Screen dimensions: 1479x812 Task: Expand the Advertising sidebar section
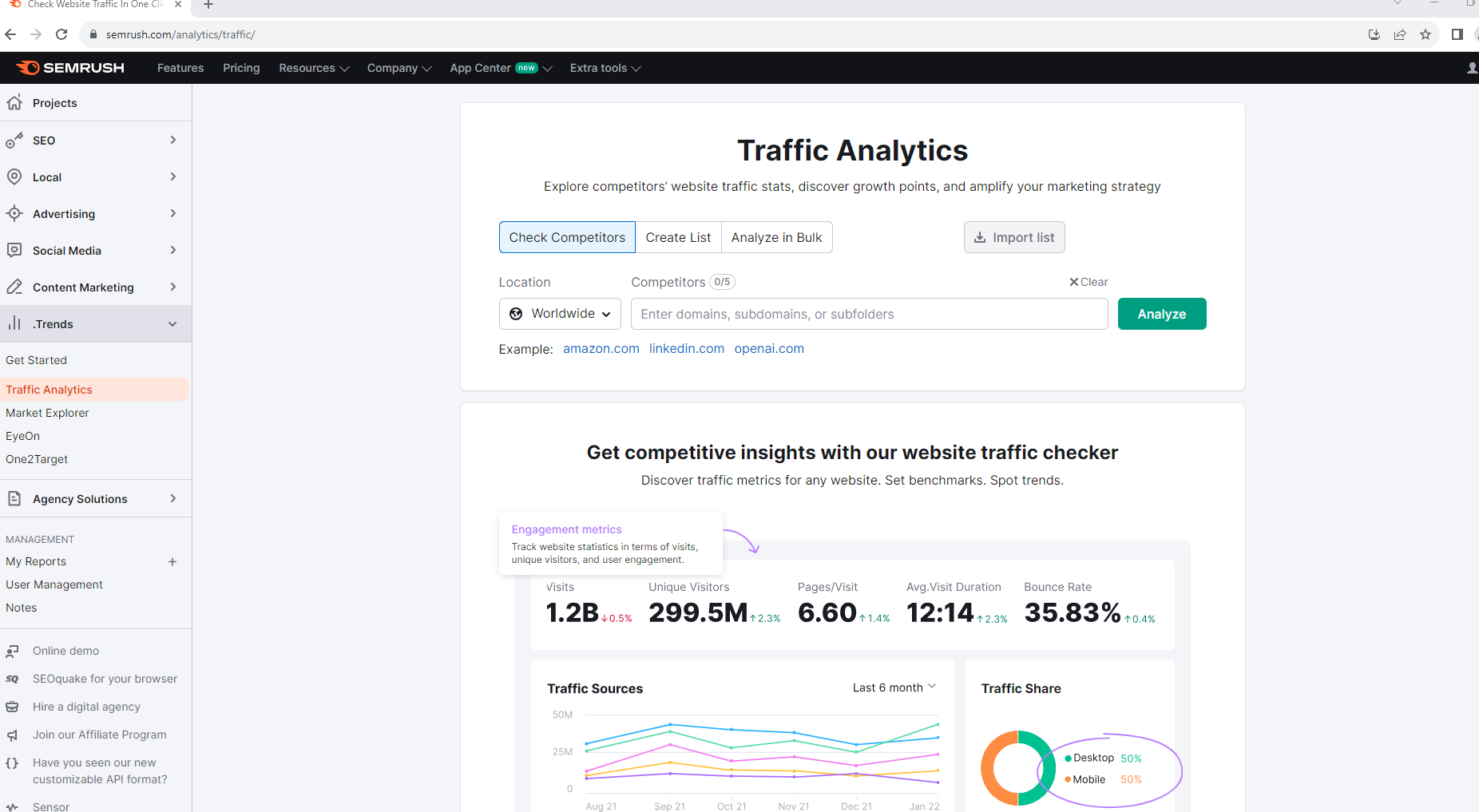pyautogui.click(x=173, y=213)
